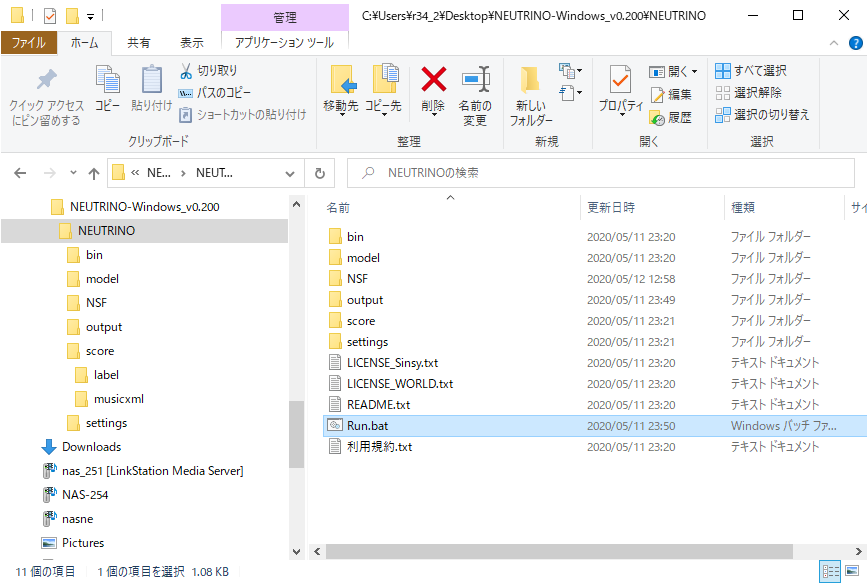The height and width of the screenshot is (584, 868).
Task: Switch to large icons view in status bar
Action: point(852,571)
